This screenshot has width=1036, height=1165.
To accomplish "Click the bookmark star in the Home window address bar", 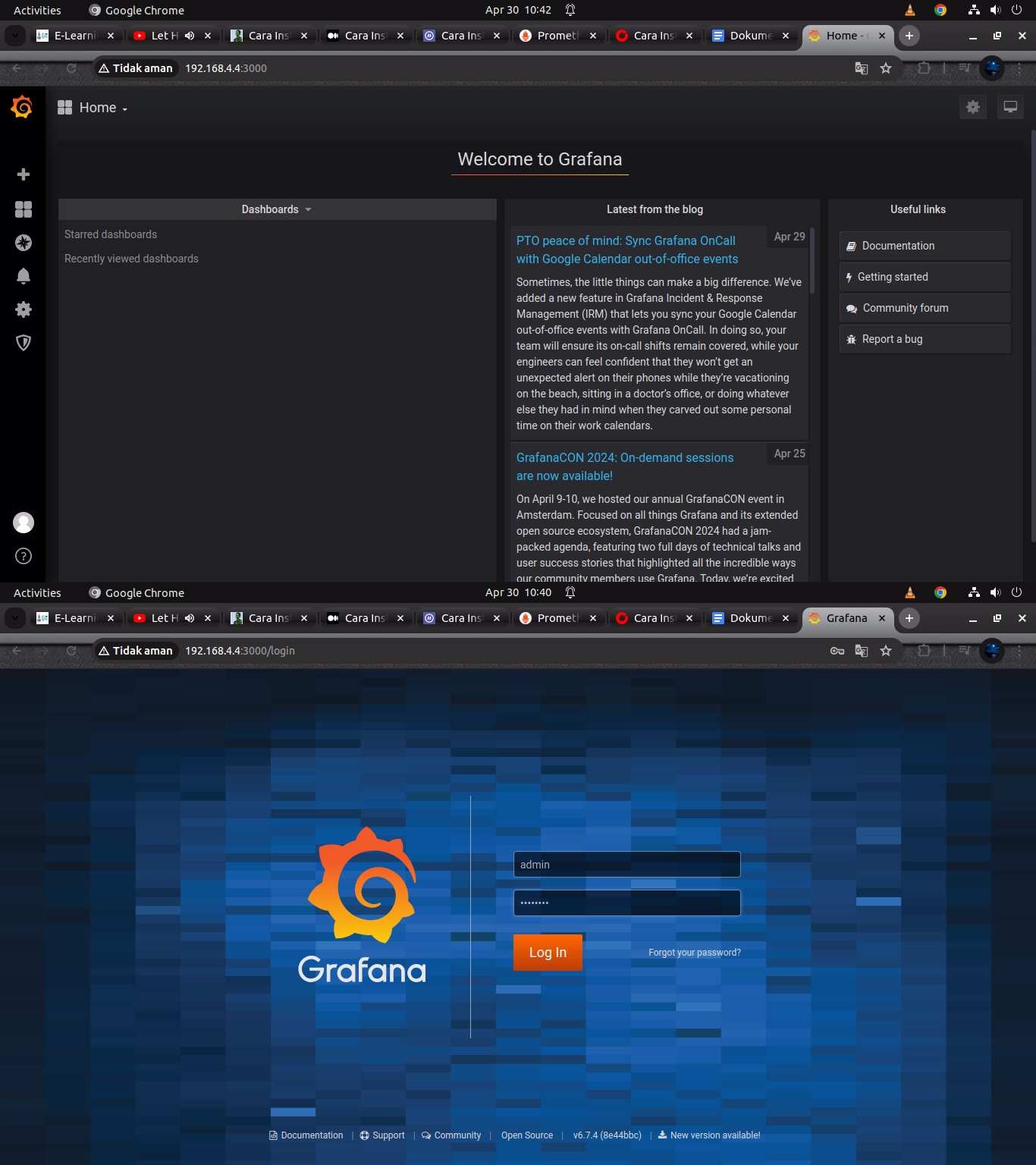I will [x=886, y=68].
